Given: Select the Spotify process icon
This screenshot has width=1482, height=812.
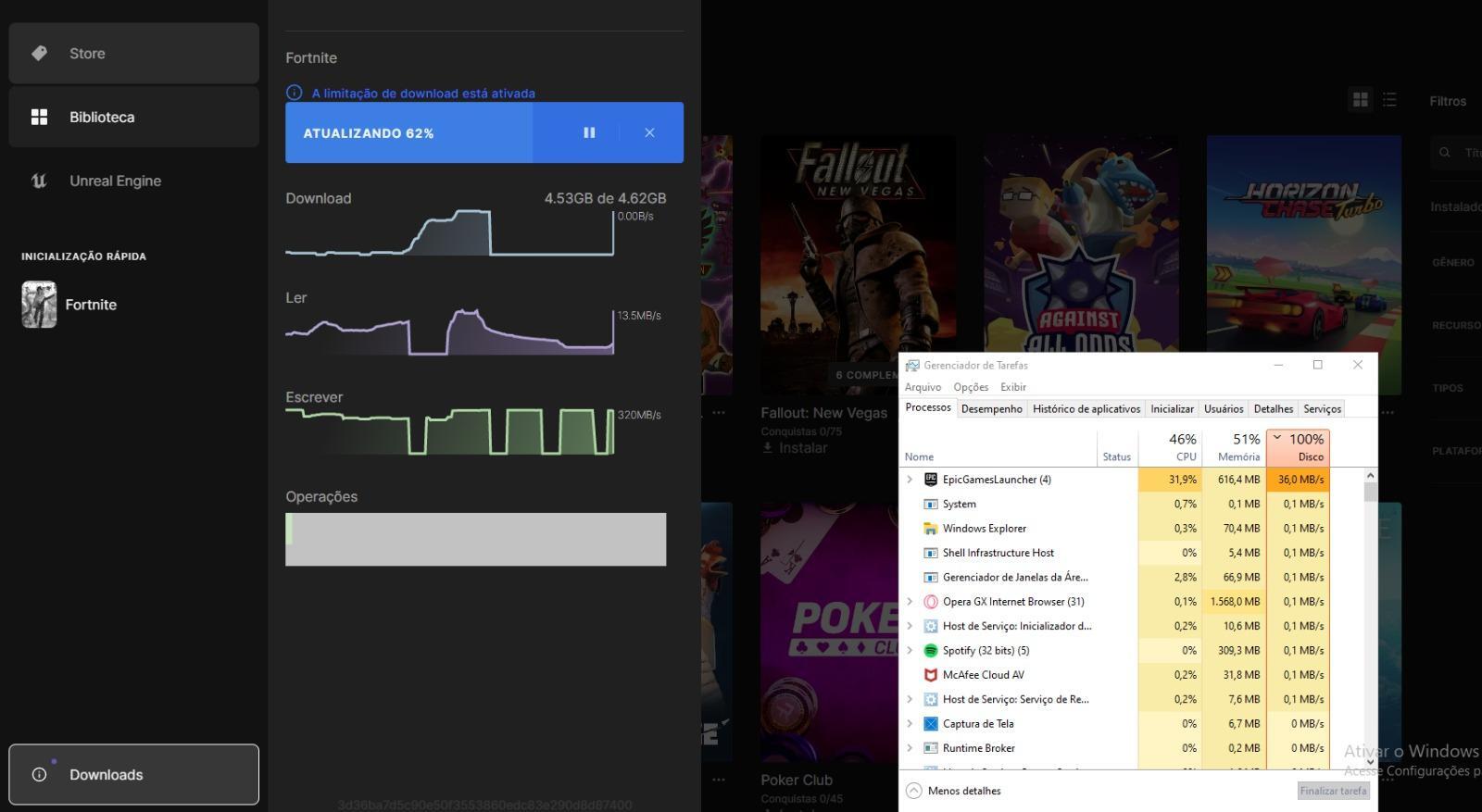Looking at the screenshot, I should (x=931, y=651).
